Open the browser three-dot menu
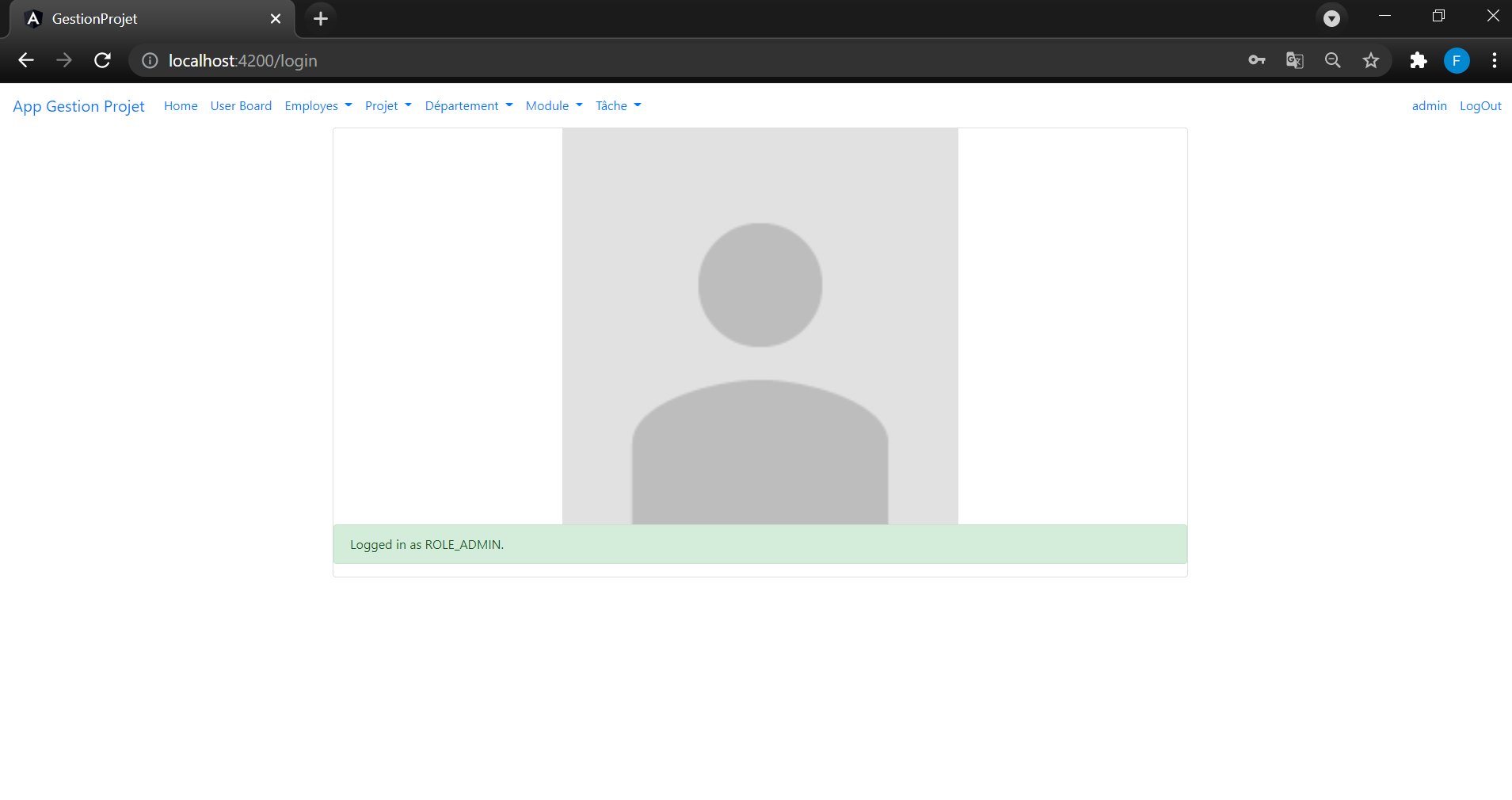 coord(1494,60)
